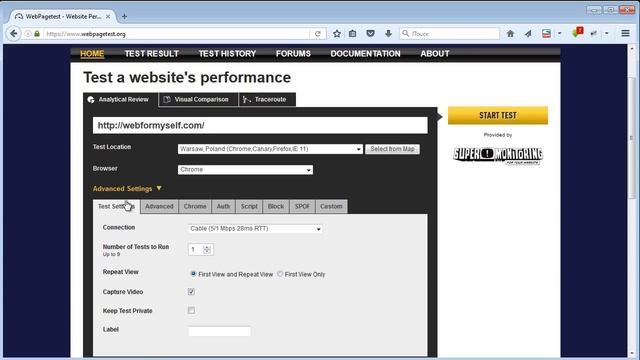Viewport: 640px width, 360px height.
Task: Open the Browser dropdown
Action: tap(245, 169)
